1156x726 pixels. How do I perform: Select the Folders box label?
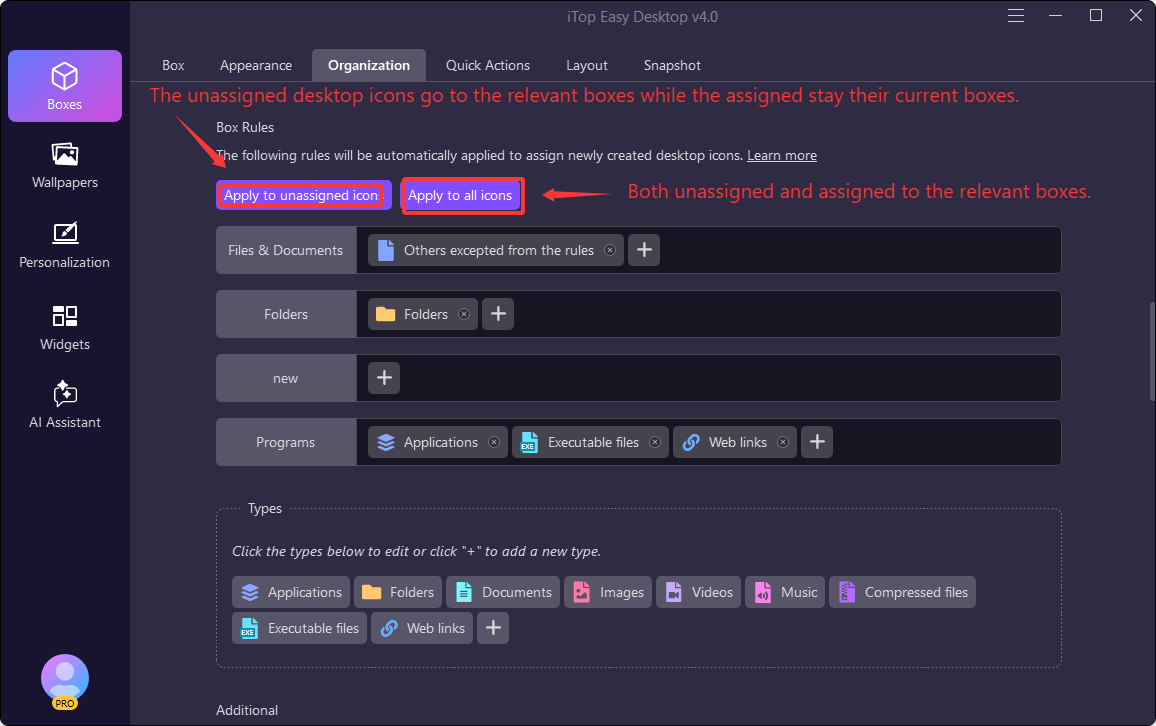(x=286, y=314)
